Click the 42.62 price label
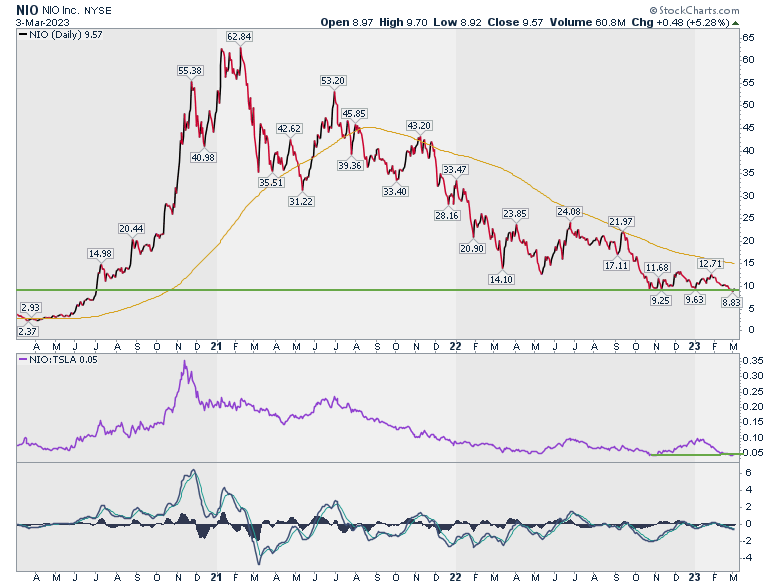The width and height of the screenshot is (780, 586). pos(289,129)
